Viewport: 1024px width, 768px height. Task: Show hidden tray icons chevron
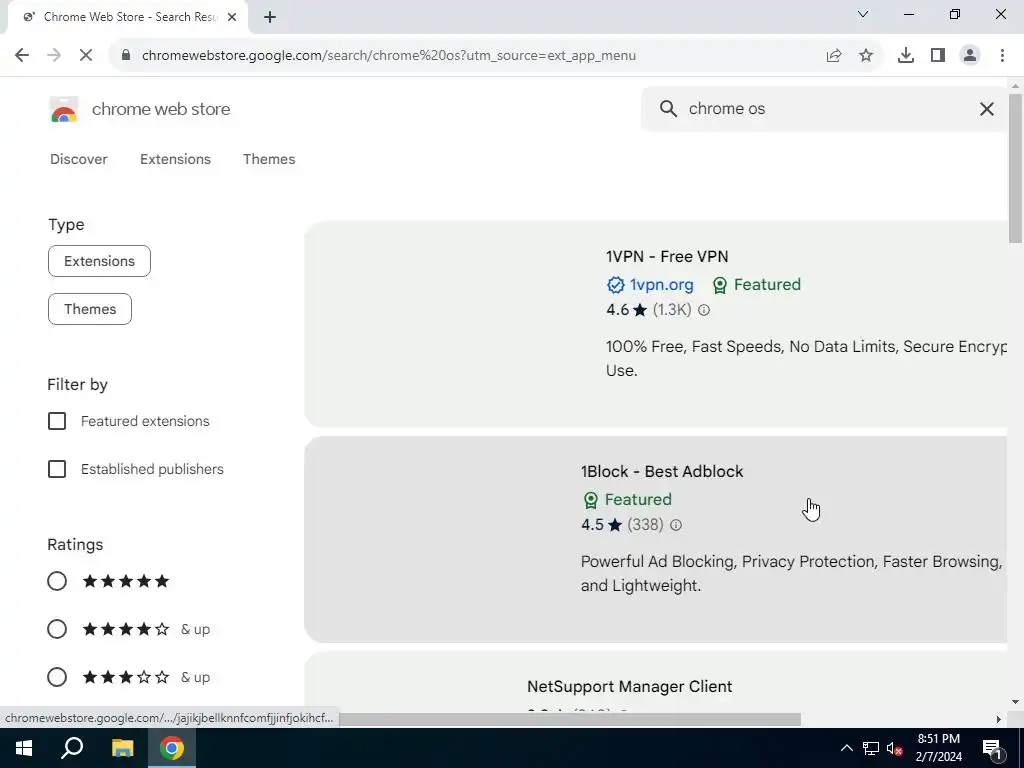846,748
